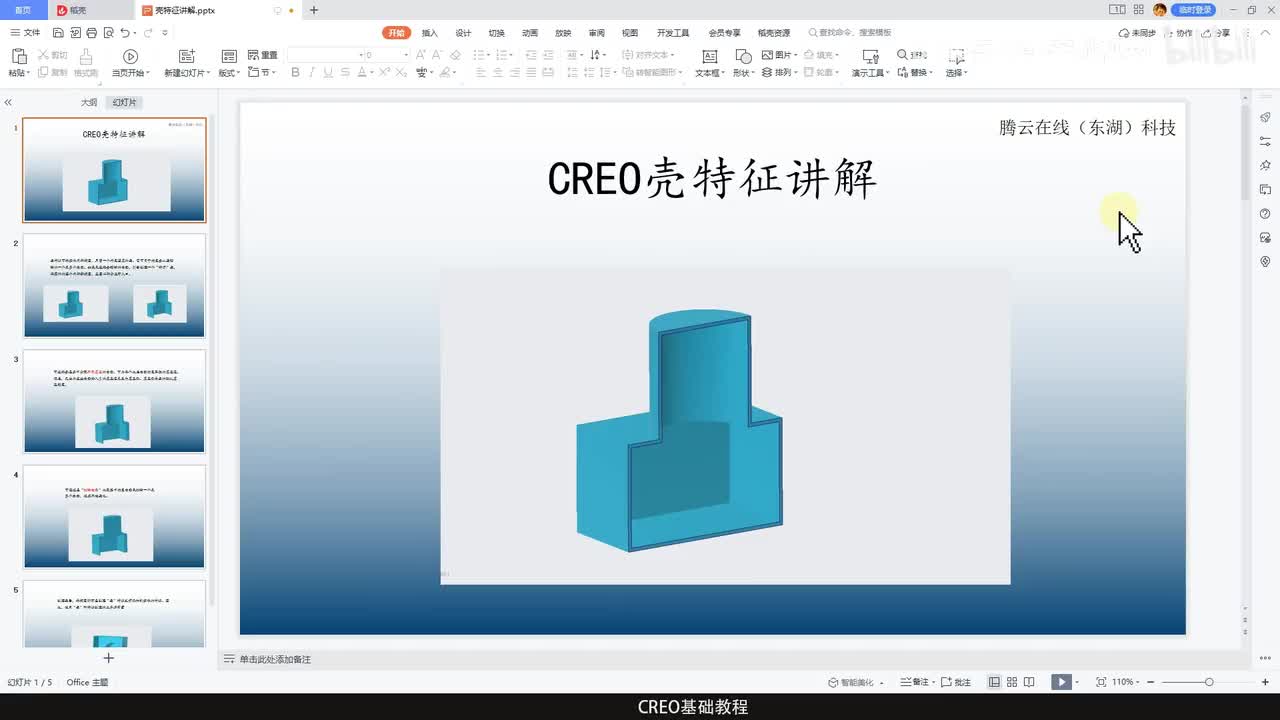
Task: Click the Increase Font Size icon
Action: [x=421, y=55]
